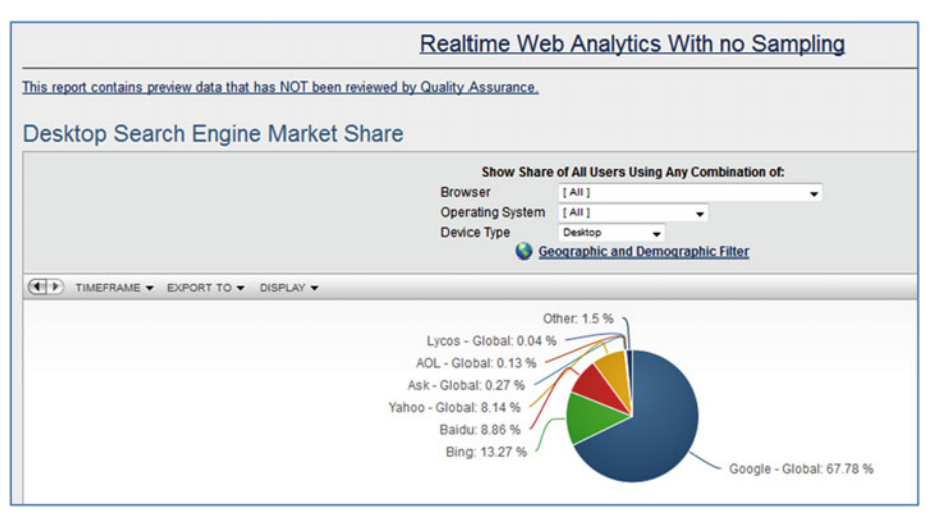This screenshot has height=514, width=934.
Task: Click the 'Ask - Global: 0.27 %' label
Action: coord(466,386)
